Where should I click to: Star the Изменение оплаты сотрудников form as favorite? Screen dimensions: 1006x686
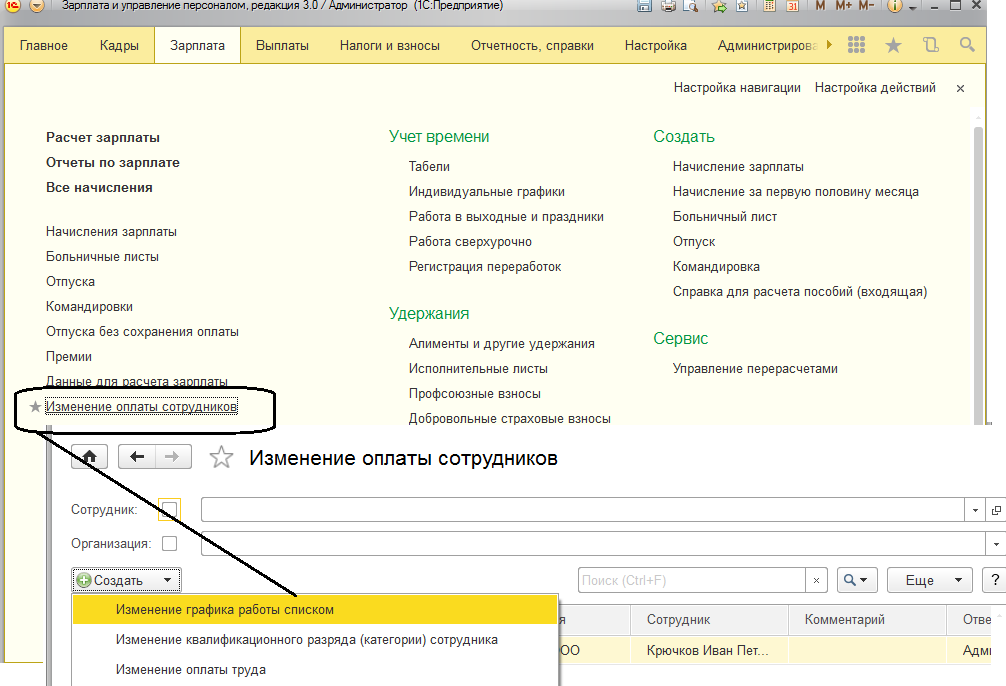point(220,458)
